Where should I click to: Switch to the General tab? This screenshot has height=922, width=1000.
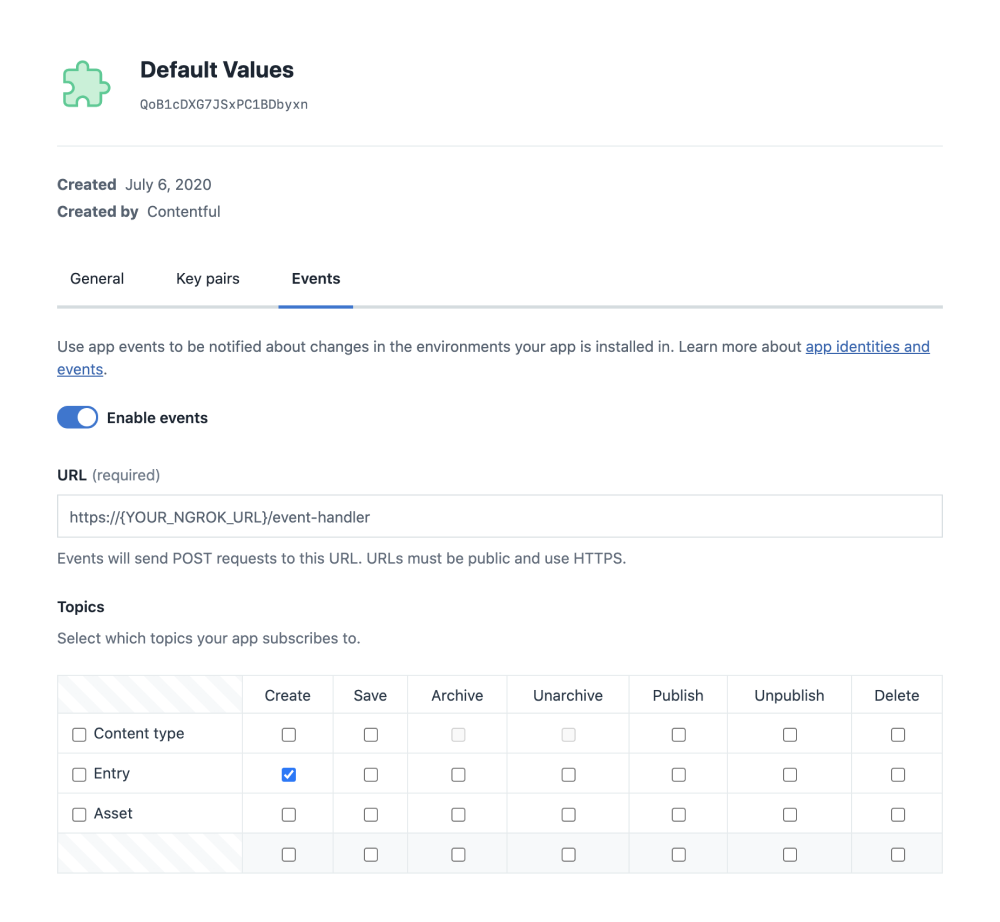tap(96, 278)
